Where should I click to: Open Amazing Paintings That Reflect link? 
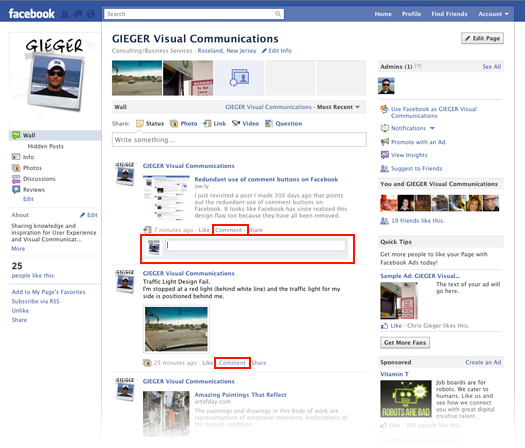tap(240, 395)
